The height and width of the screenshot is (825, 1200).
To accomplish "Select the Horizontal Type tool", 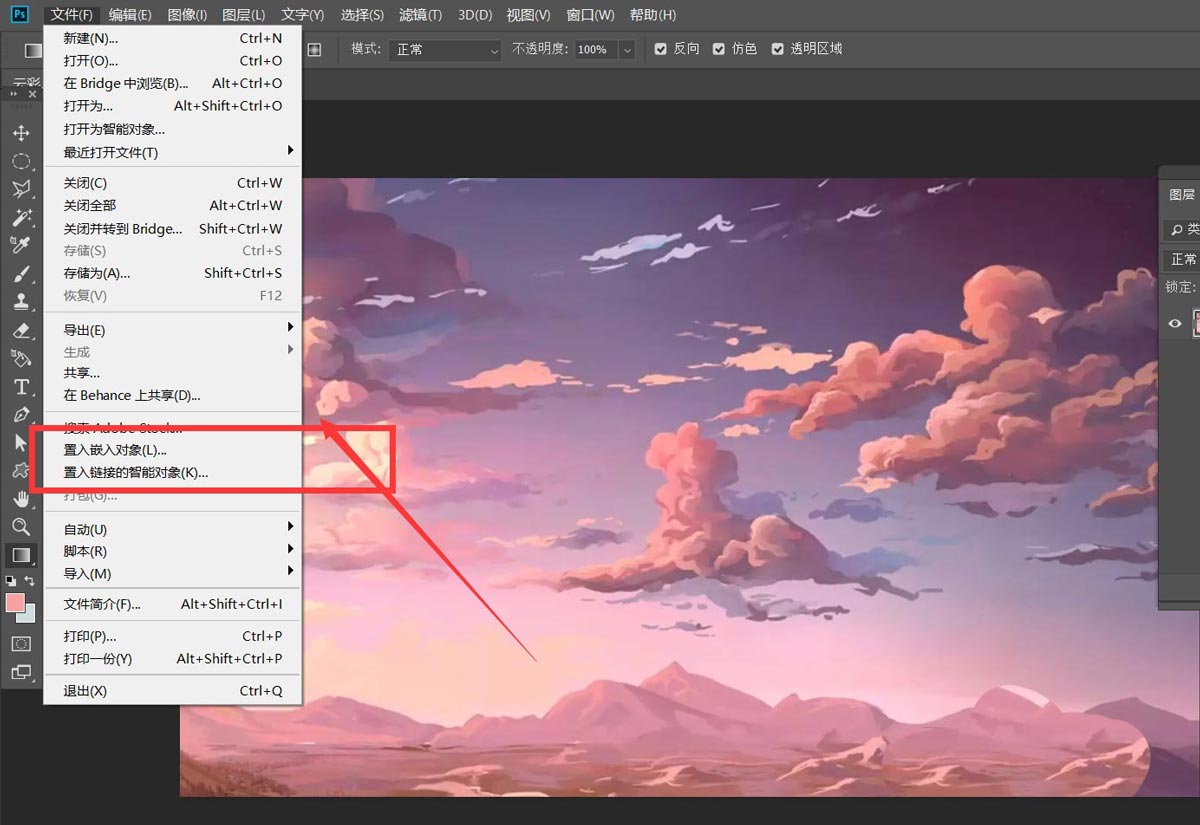I will (21, 386).
